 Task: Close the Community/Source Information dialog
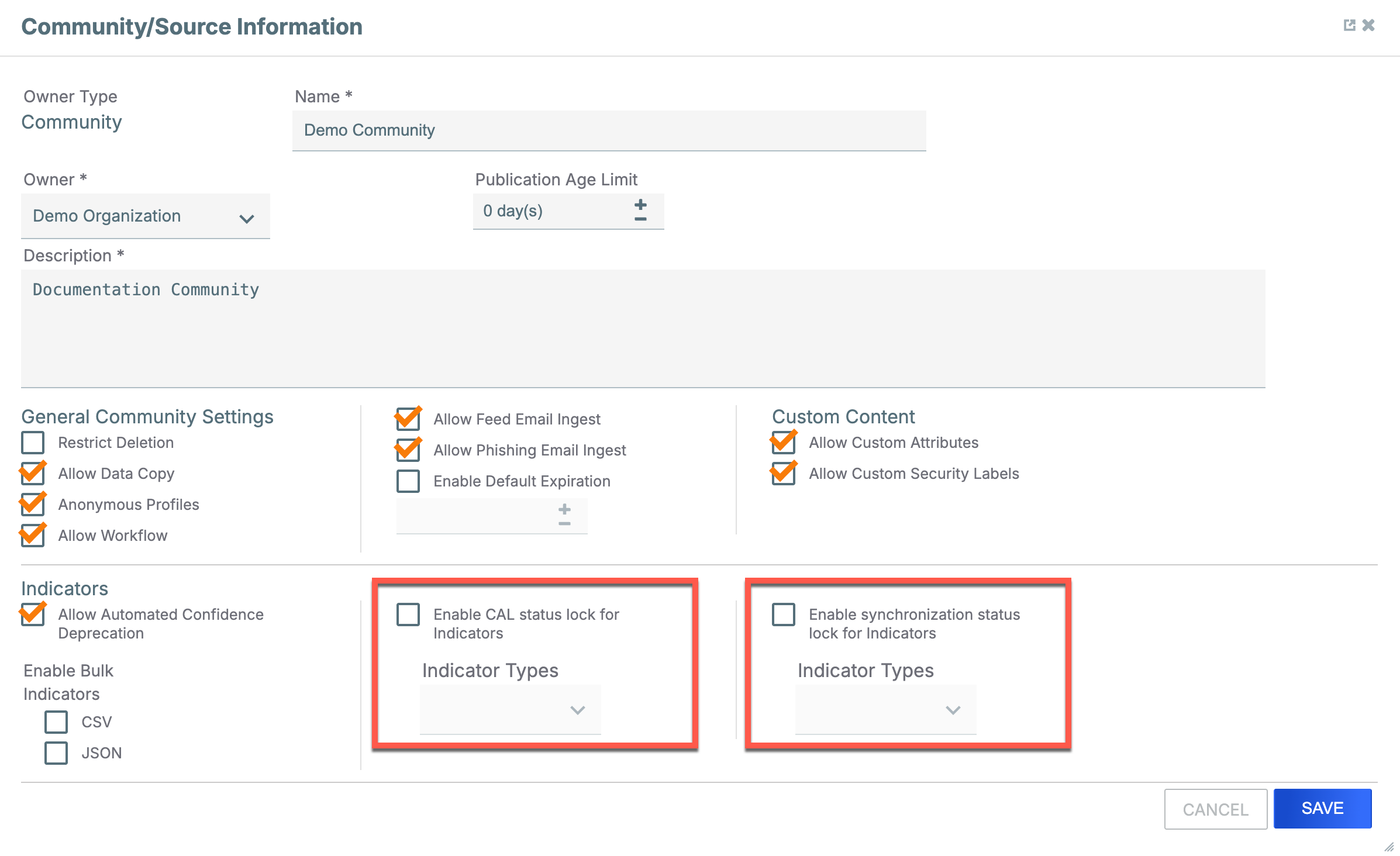[x=1368, y=25]
